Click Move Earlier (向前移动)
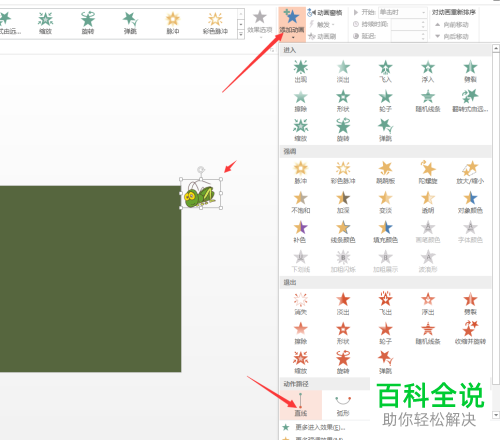The height and width of the screenshot is (440, 500). 452,25
